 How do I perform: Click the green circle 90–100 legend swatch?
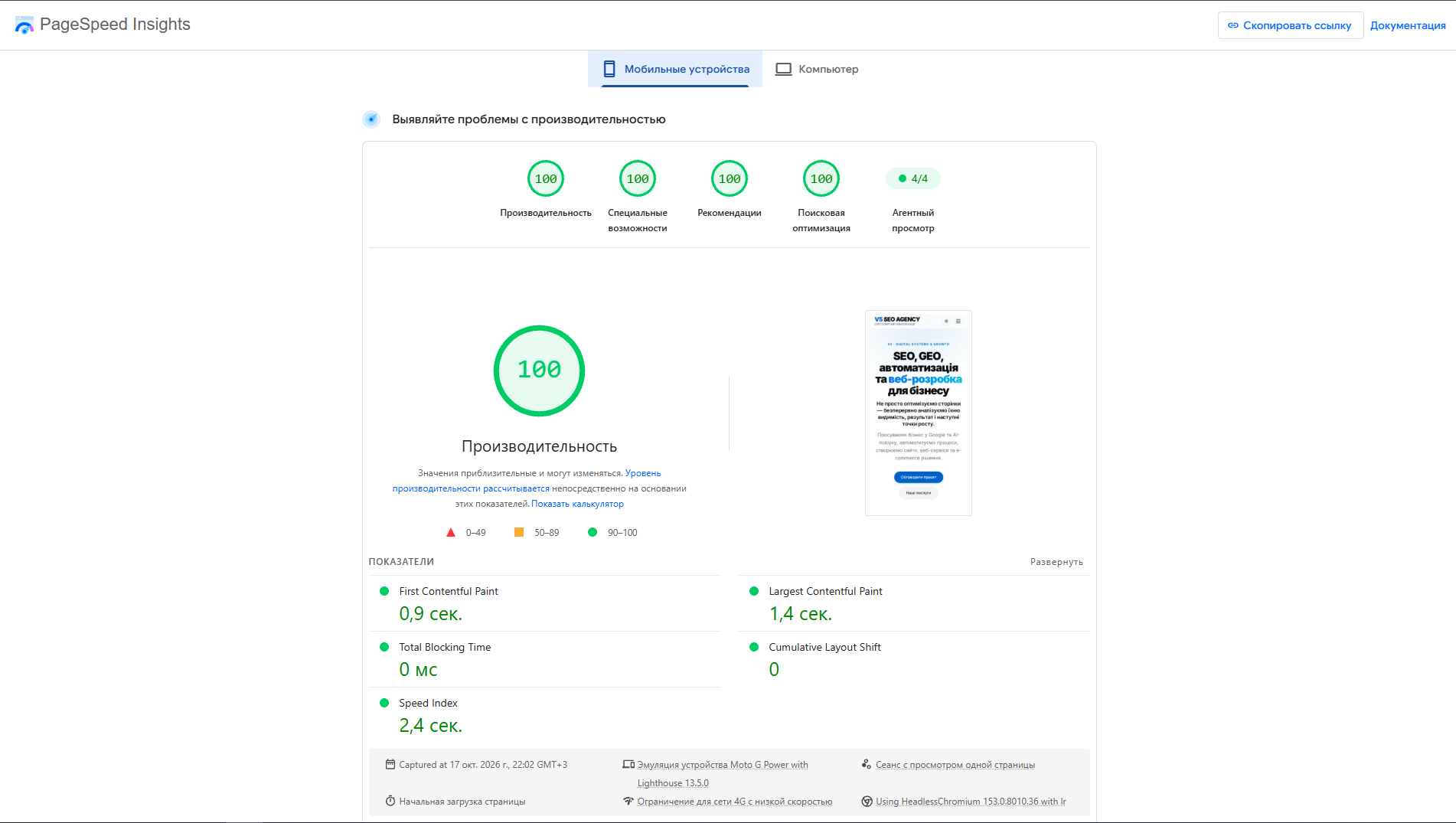click(x=593, y=532)
